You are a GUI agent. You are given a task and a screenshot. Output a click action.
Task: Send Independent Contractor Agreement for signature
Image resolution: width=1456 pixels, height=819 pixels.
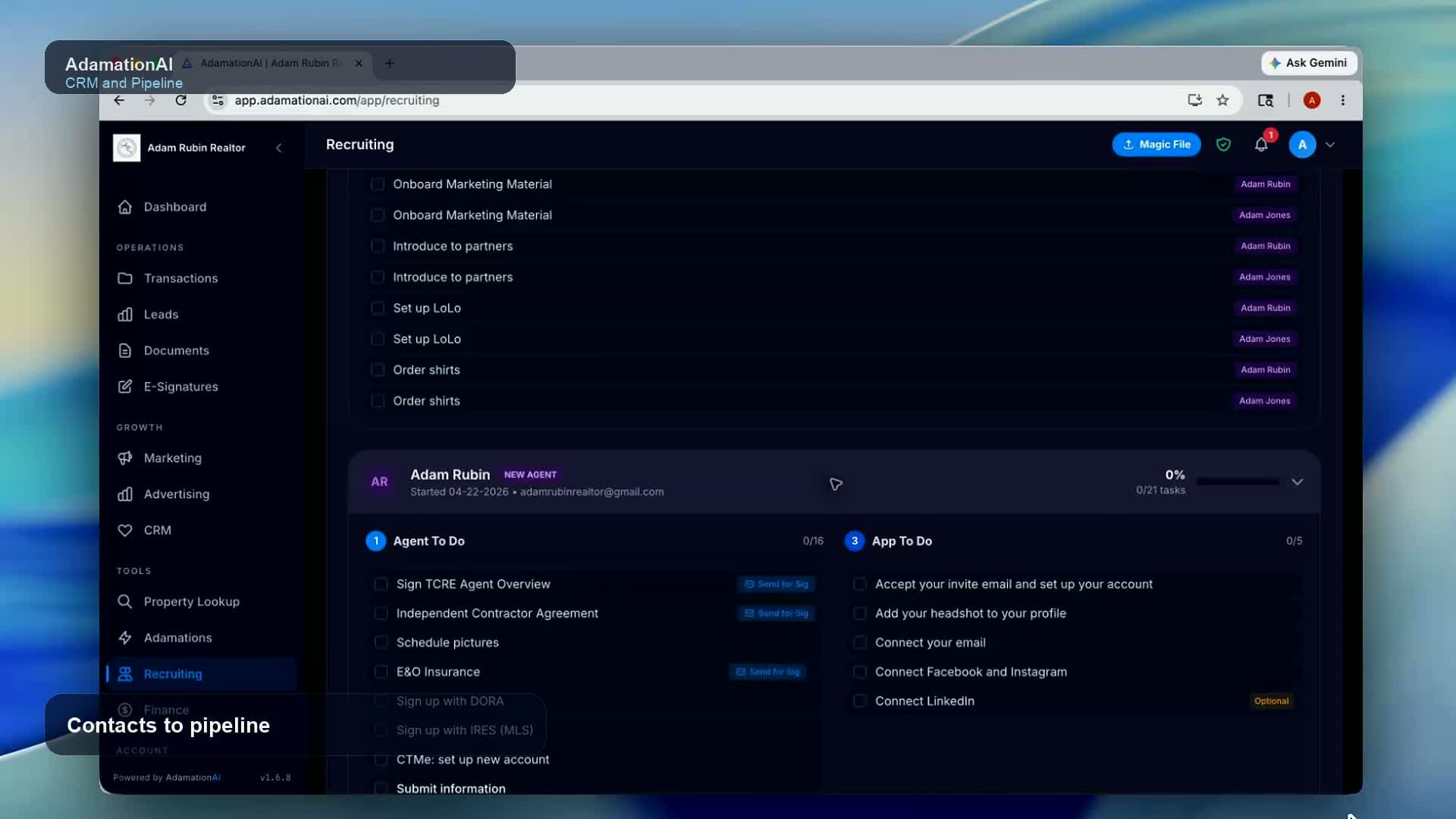click(777, 613)
